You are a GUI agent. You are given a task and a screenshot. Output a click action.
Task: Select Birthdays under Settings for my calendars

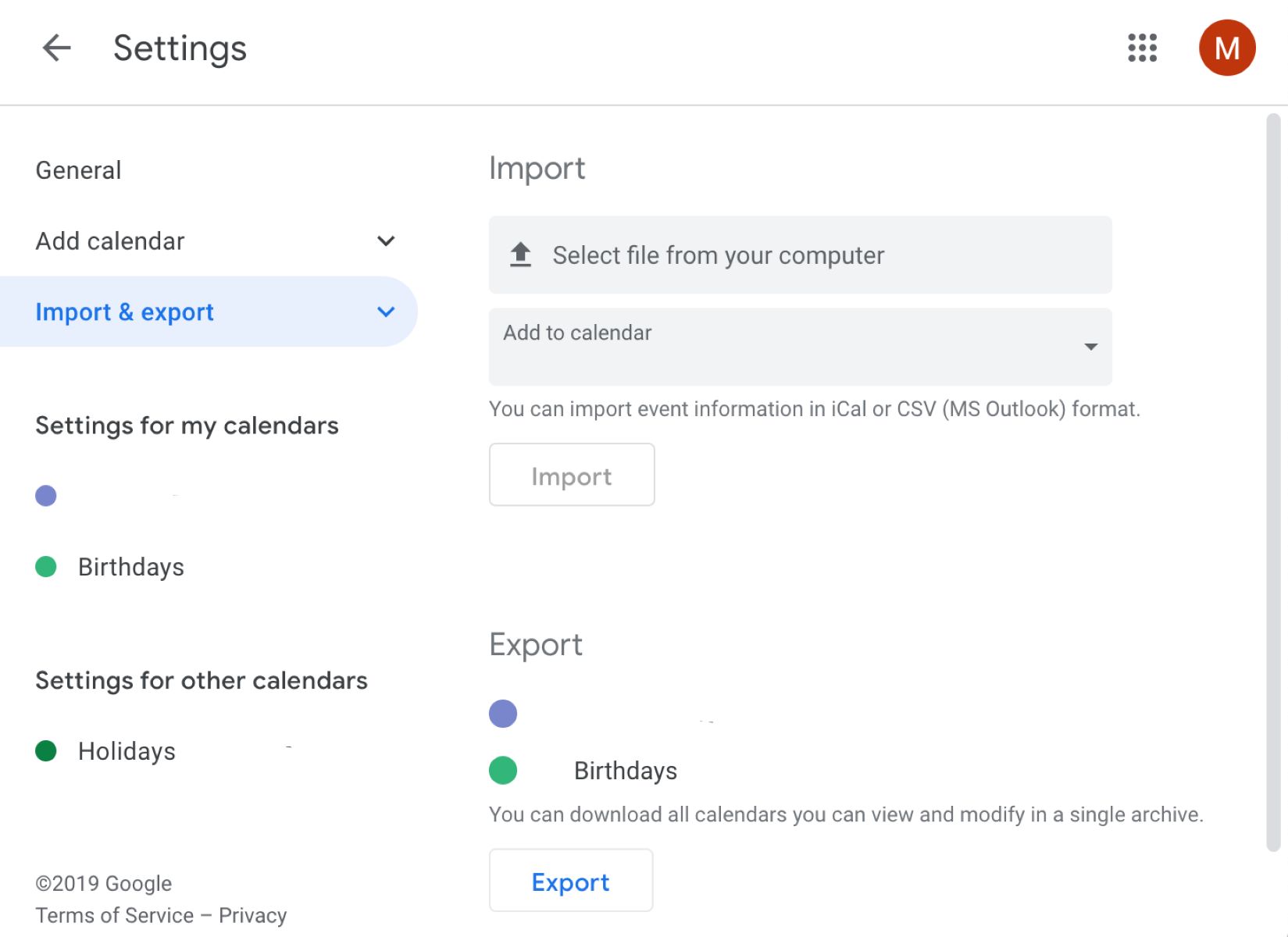(130, 567)
